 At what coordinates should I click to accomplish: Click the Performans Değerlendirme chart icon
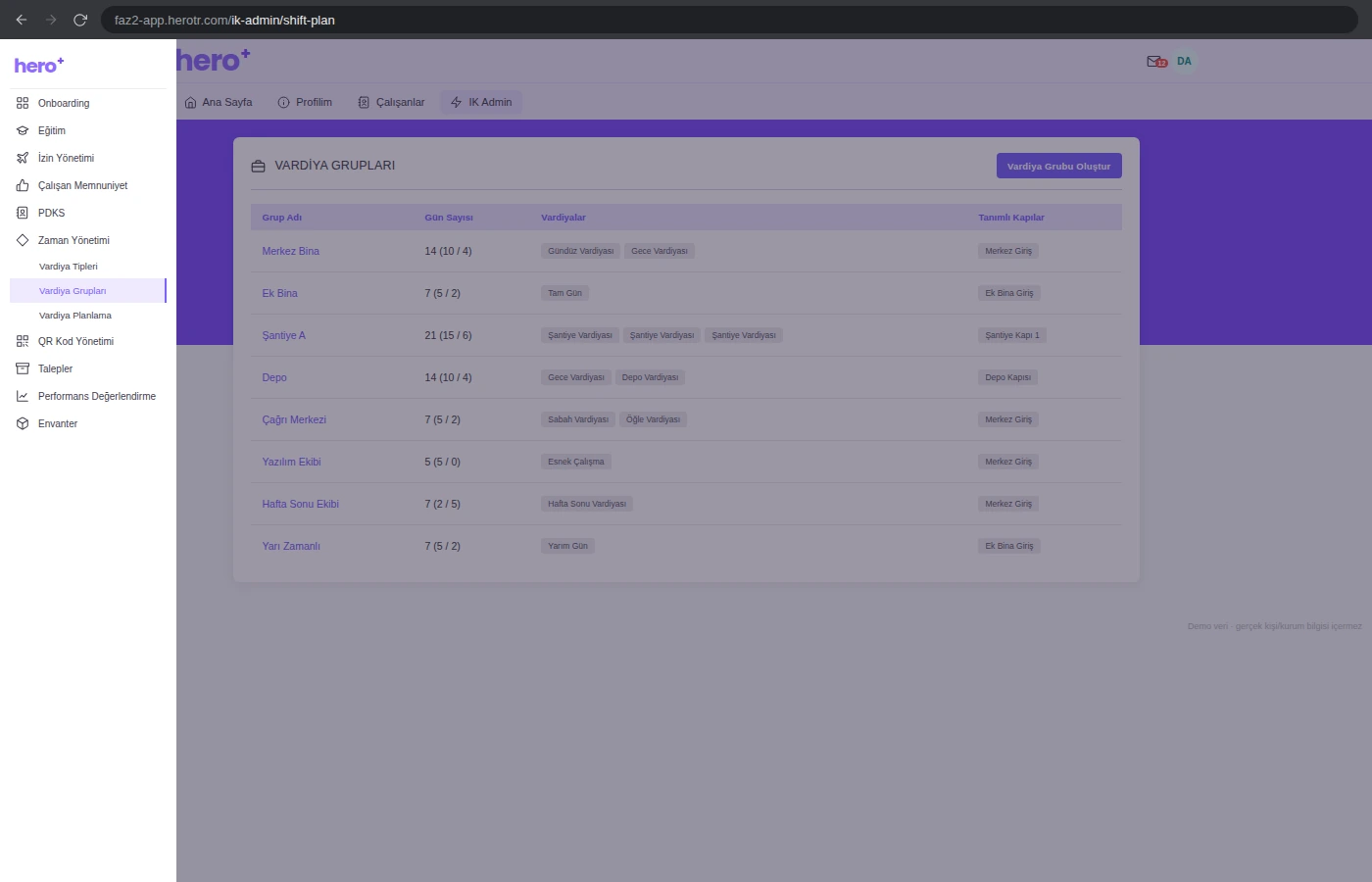pyautogui.click(x=23, y=396)
